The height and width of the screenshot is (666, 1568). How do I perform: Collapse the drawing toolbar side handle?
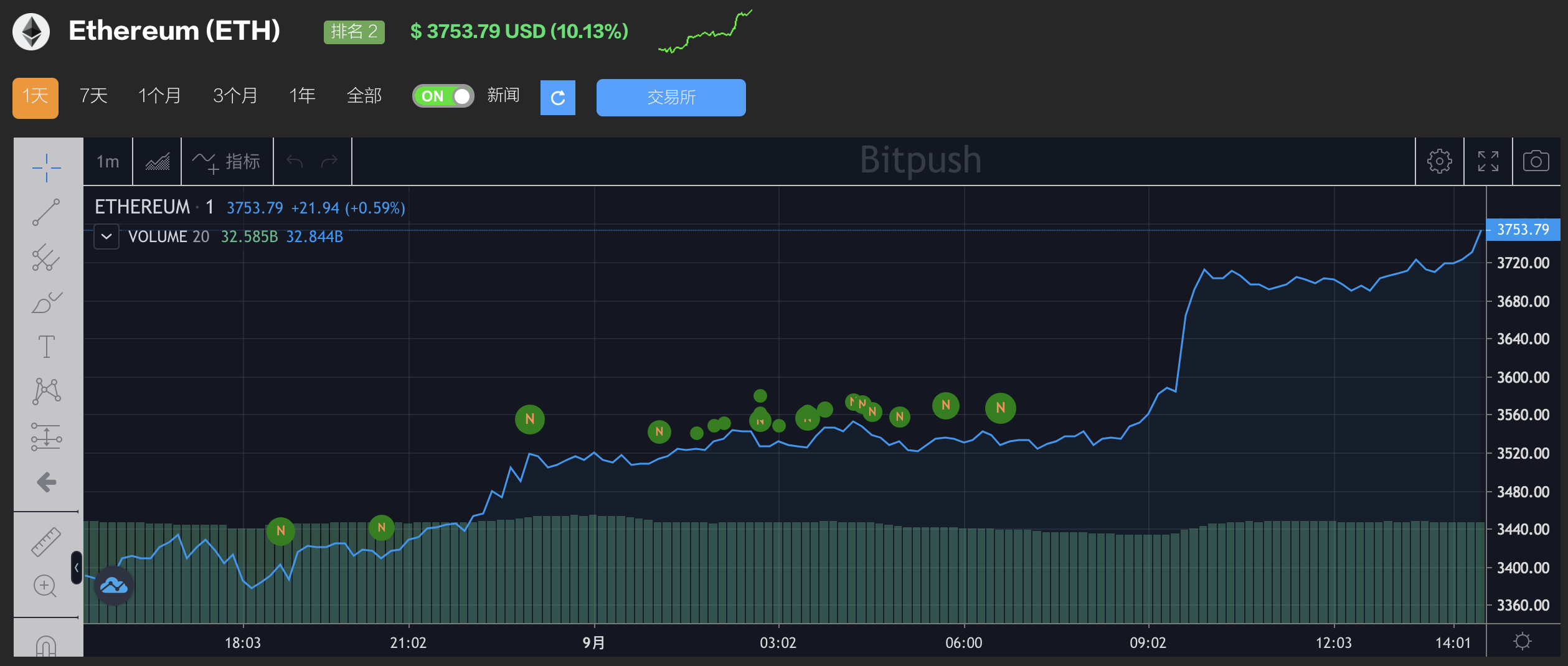click(77, 568)
